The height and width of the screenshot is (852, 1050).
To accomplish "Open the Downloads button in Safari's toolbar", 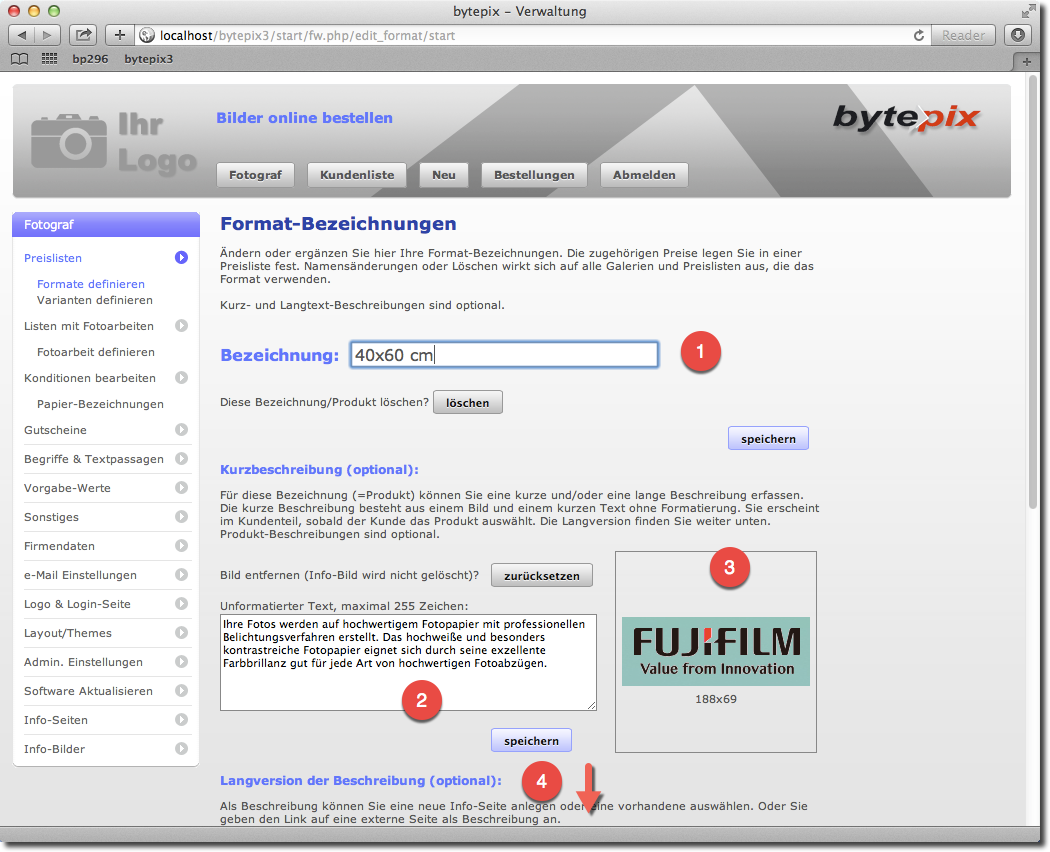I will 1018,35.
